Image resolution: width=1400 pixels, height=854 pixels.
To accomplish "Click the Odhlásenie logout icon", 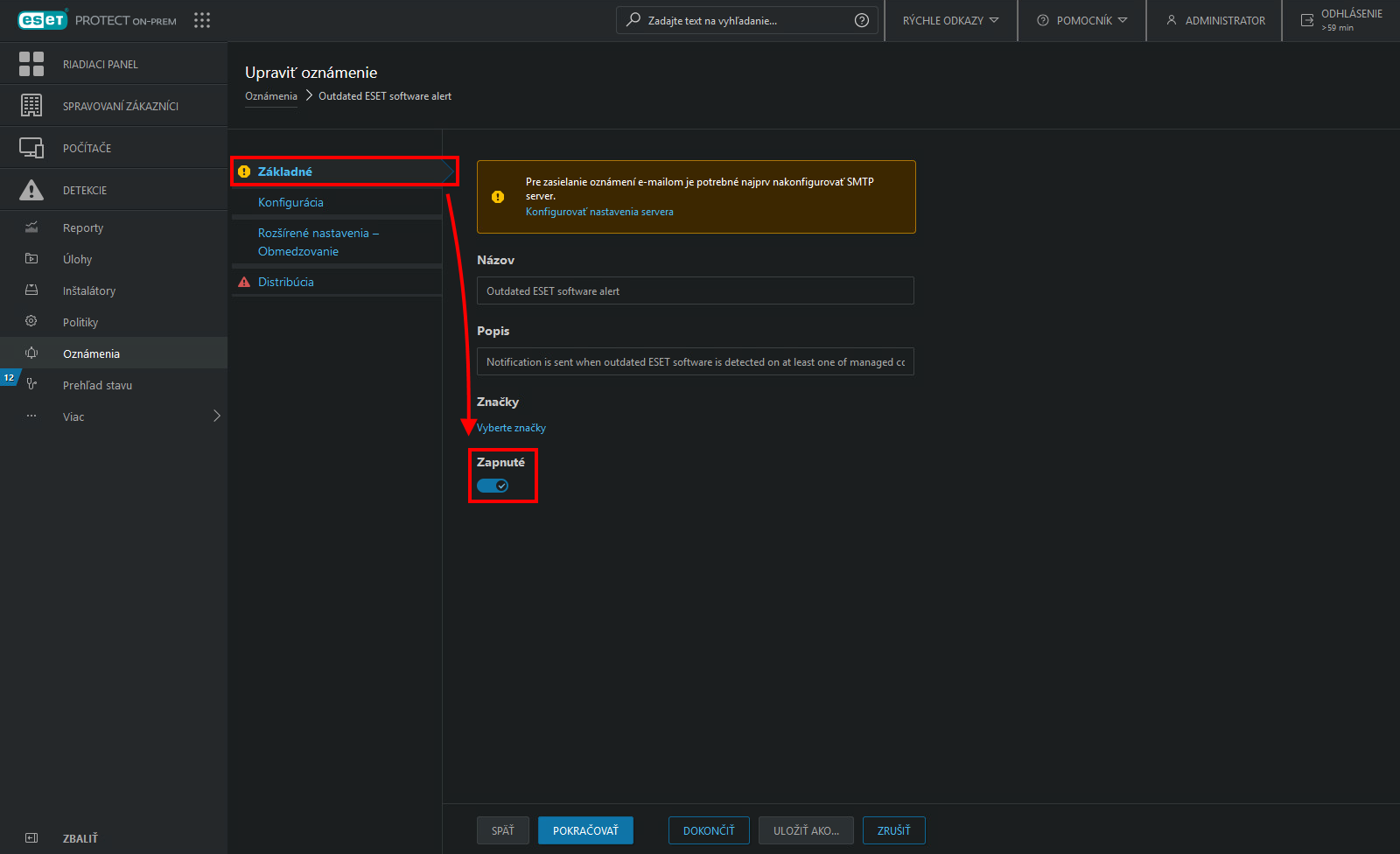I will click(1307, 20).
